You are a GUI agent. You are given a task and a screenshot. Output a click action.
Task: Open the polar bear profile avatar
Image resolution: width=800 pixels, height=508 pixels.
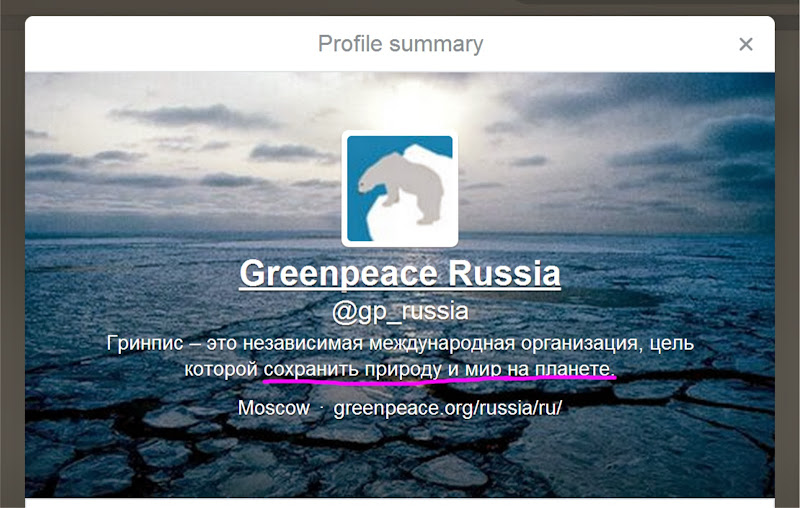399,188
